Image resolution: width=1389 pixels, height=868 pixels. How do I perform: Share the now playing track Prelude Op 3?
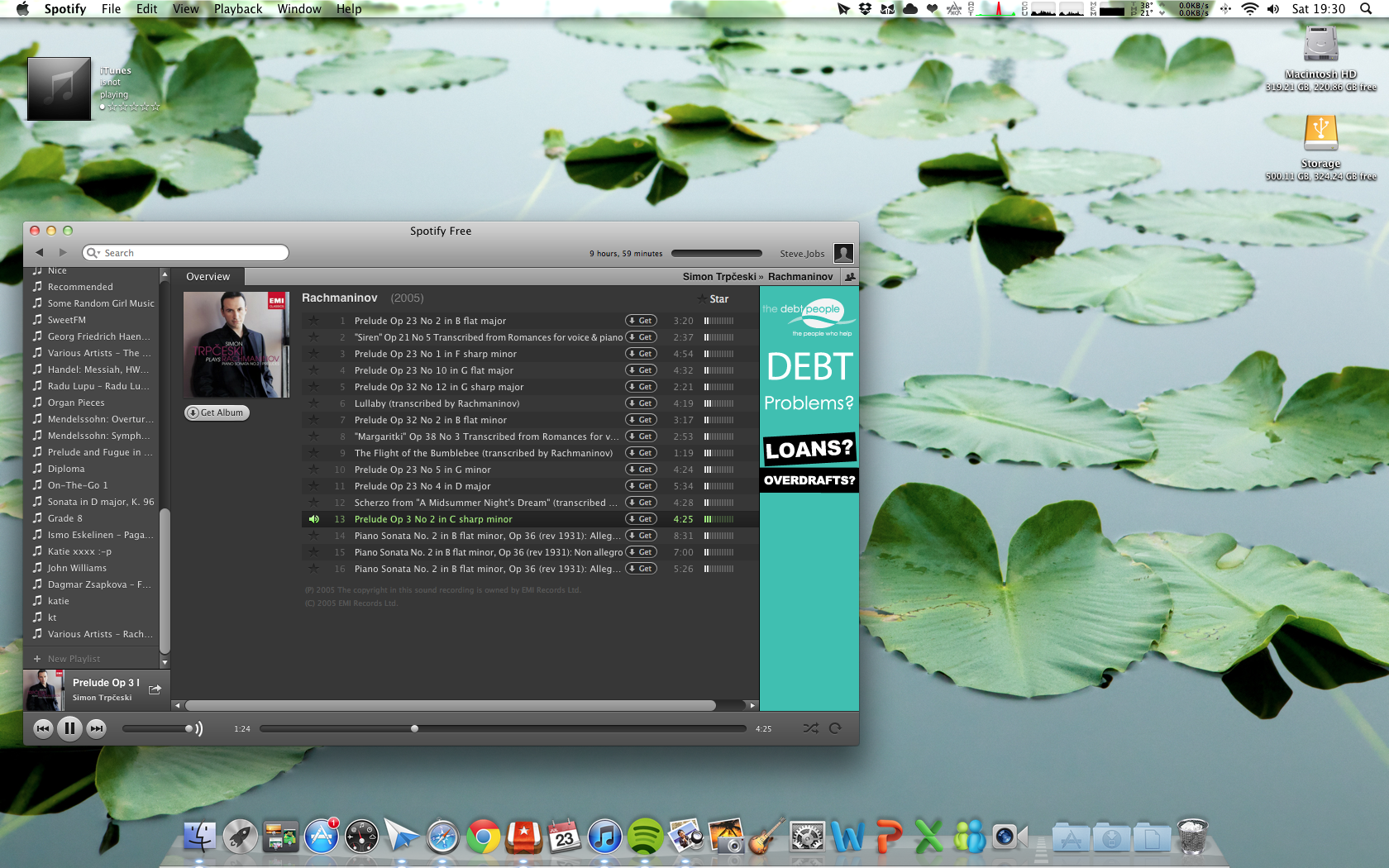[x=155, y=689]
